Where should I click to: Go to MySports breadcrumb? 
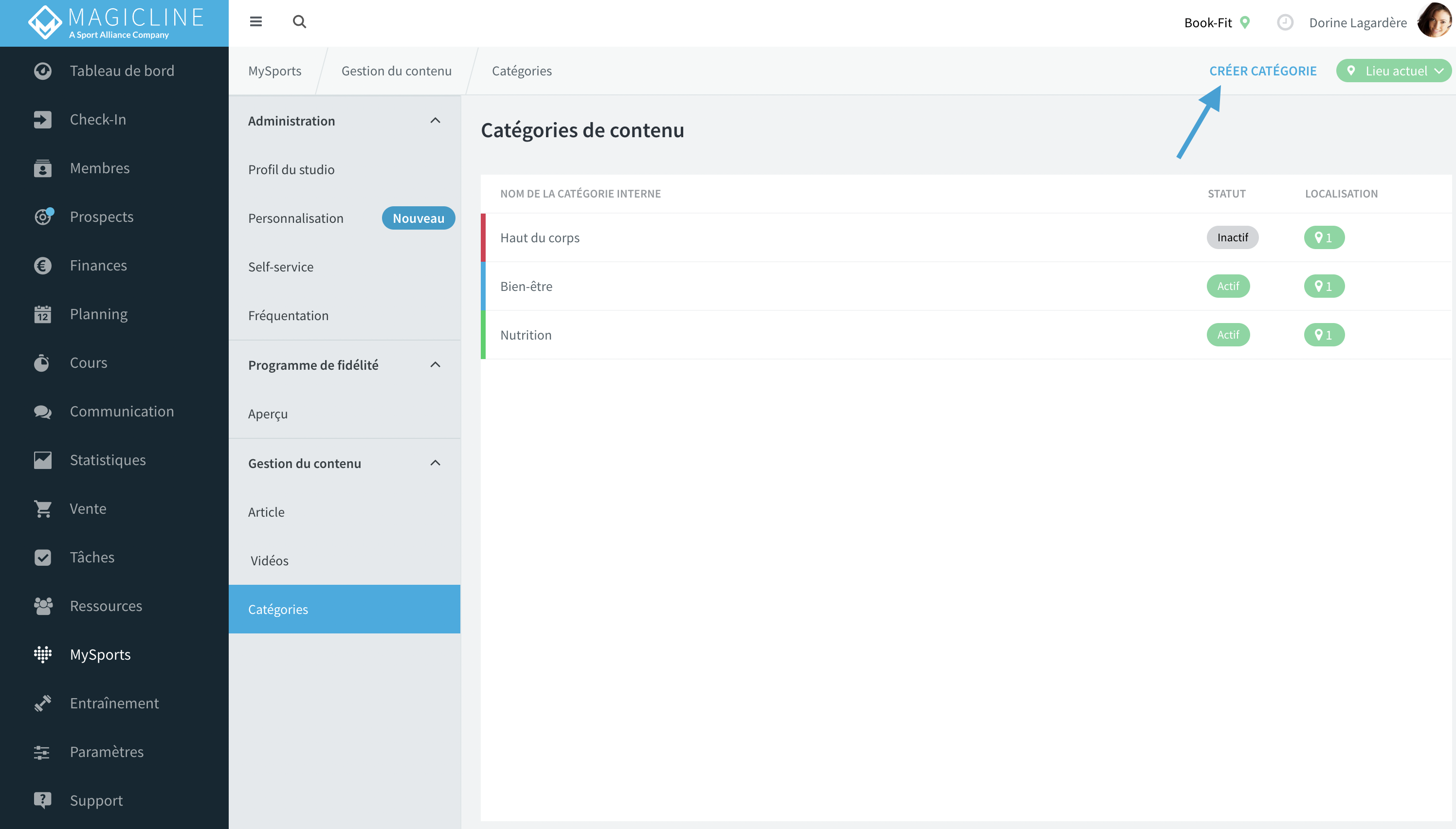click(x=274, y=71)
